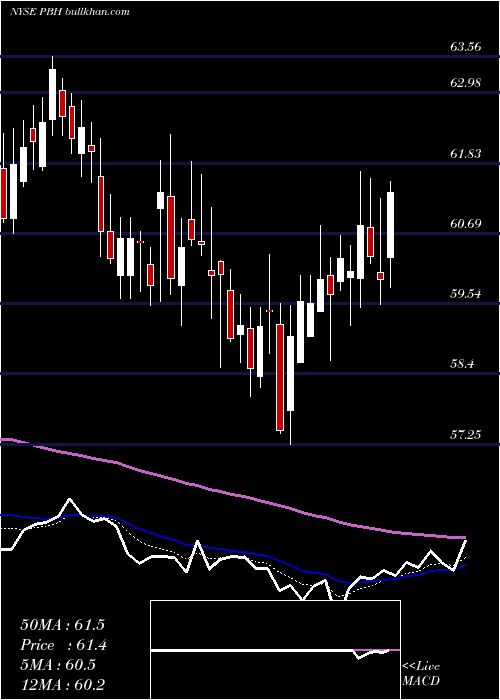Screen dimensions: 500x700
Task: Click the Price : 61.4 reading
Action: [63, 645]
